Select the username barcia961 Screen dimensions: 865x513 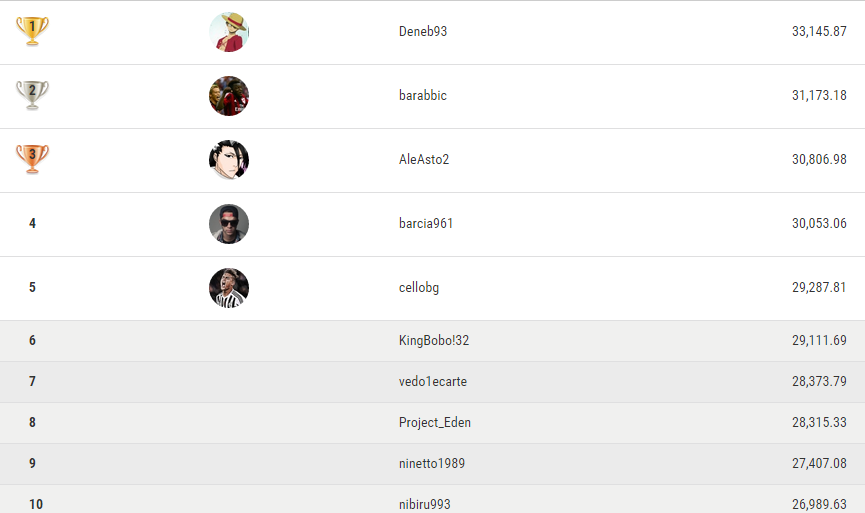click(x=425, y=223)
